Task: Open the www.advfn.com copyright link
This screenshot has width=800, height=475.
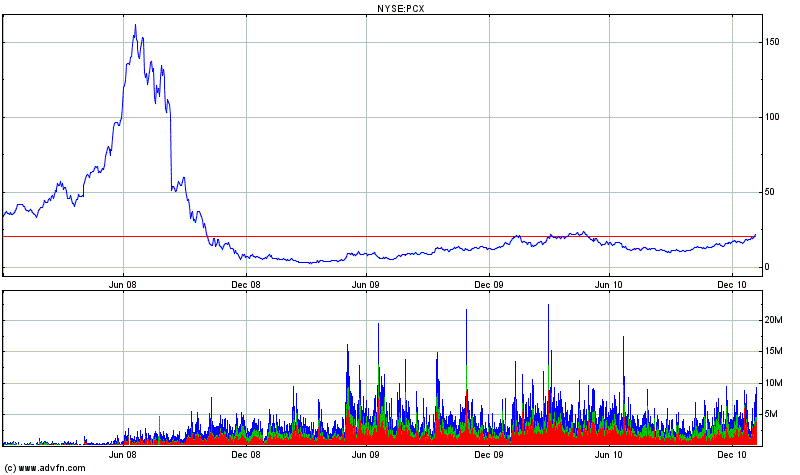Action: coord(45,468)
